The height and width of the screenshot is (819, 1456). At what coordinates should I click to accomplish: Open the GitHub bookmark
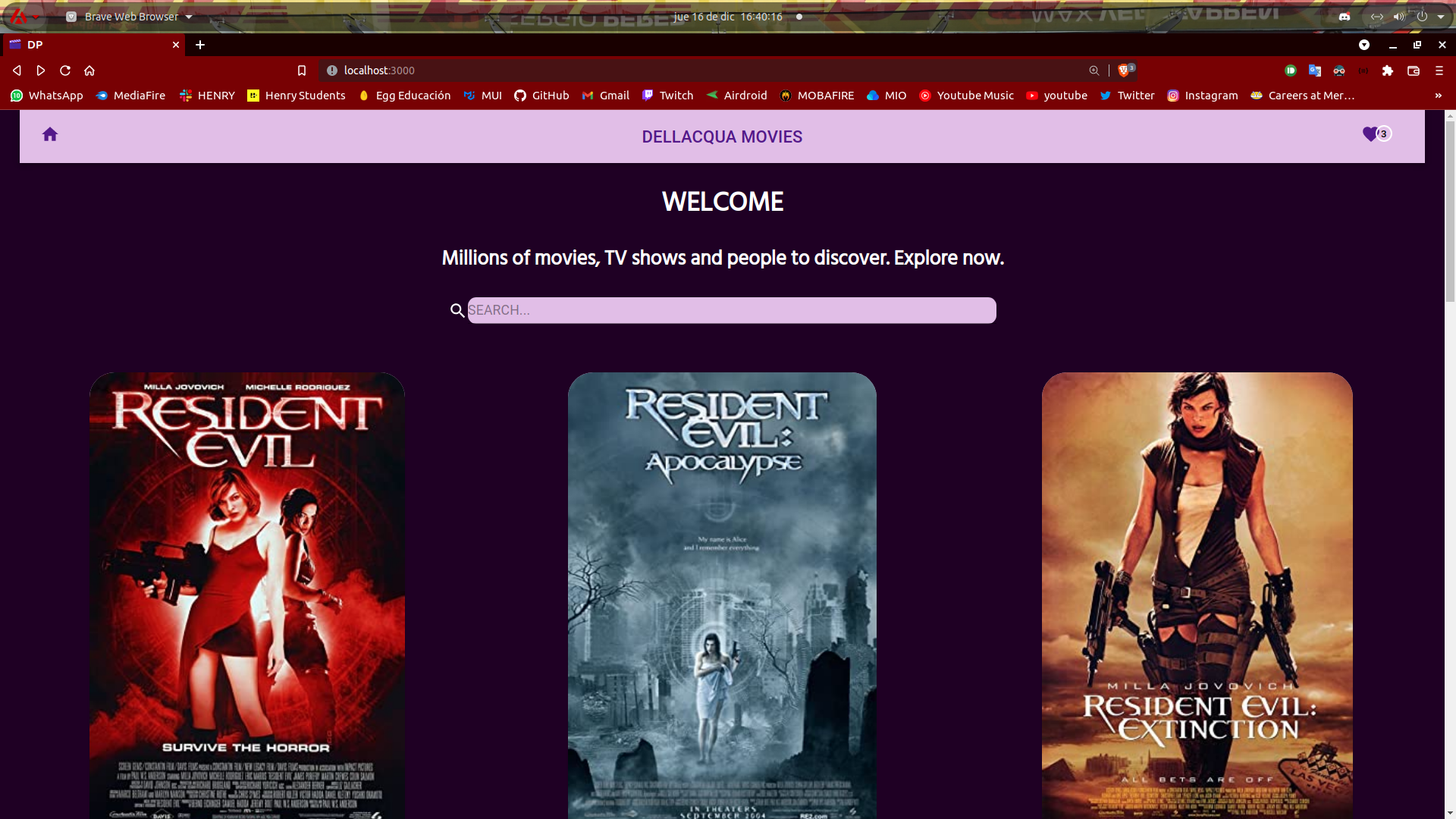(x=541, y=96)
